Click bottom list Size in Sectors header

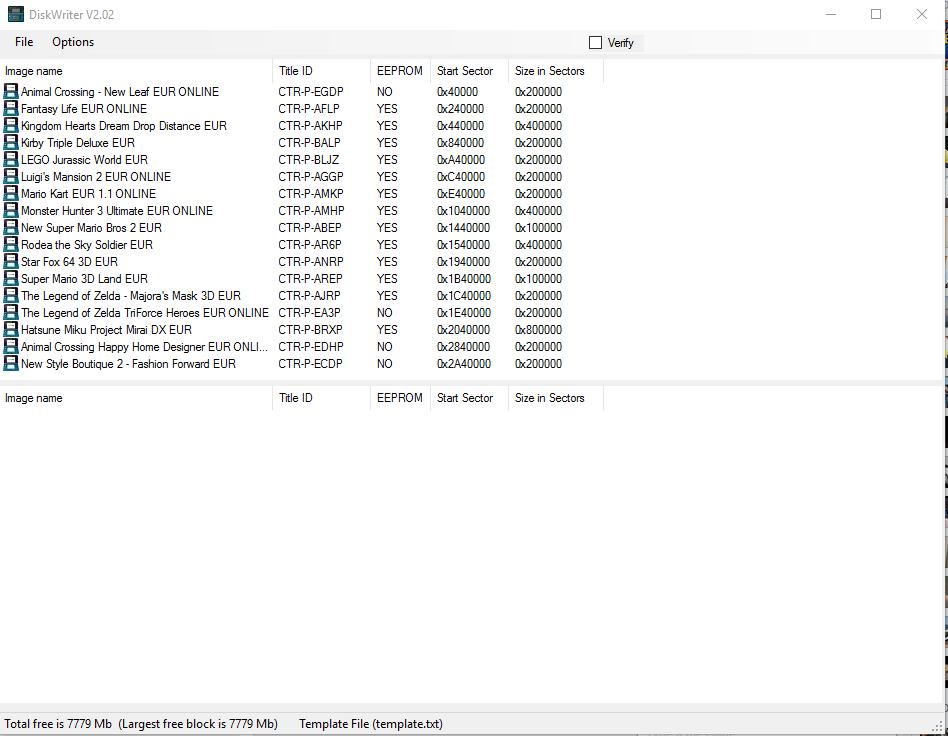556,398
